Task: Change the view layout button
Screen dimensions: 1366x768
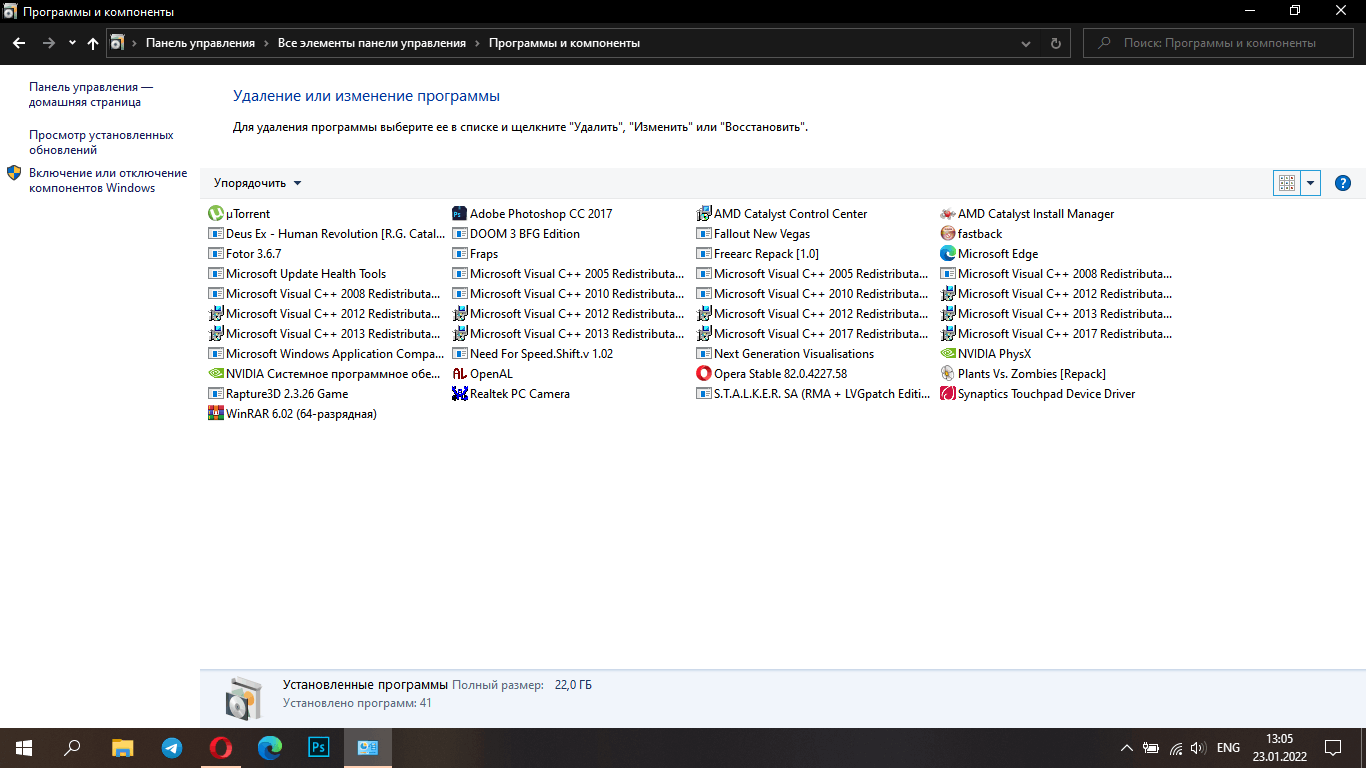Action: [1287, 183]
